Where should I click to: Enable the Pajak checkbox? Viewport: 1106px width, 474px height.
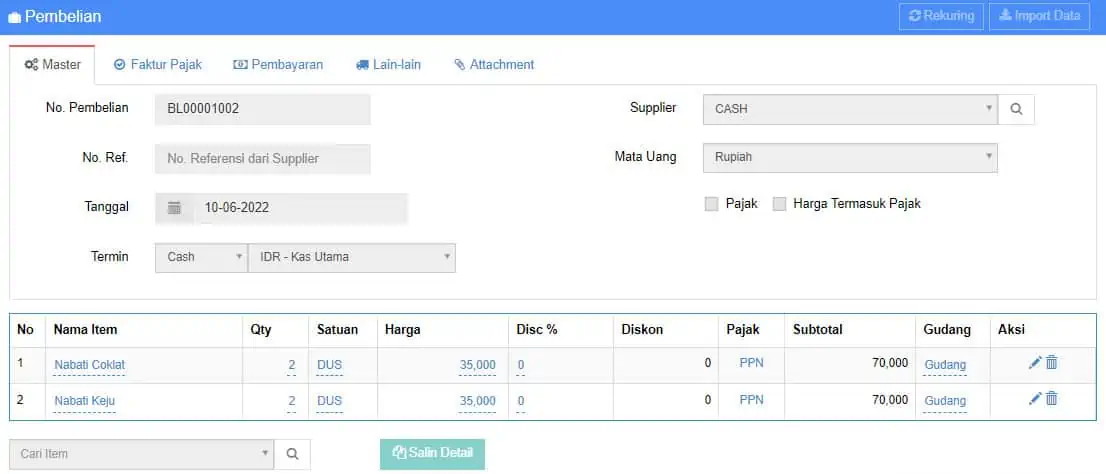(711, 204)
